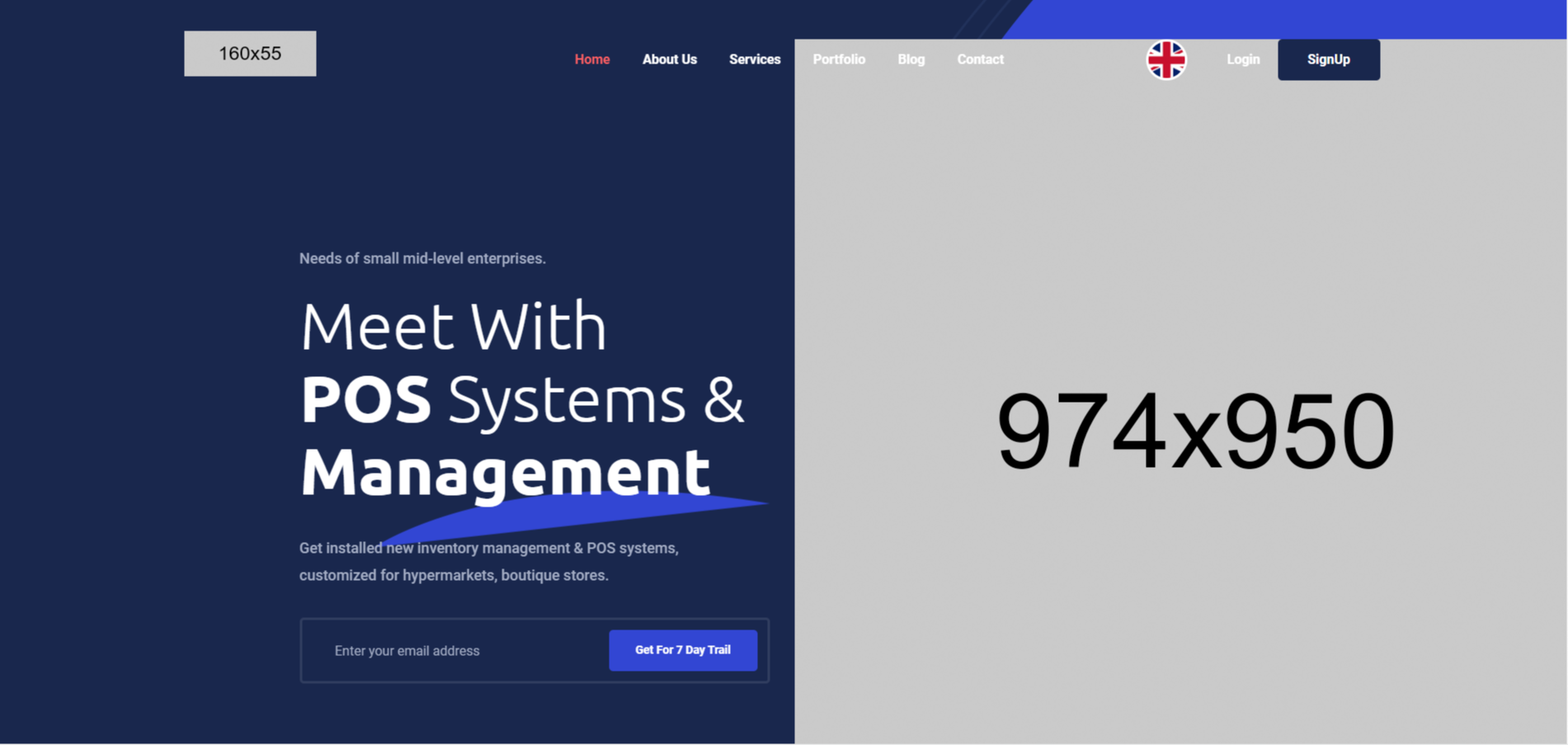Click the 160x55 logo placeholder

[250, 54]
